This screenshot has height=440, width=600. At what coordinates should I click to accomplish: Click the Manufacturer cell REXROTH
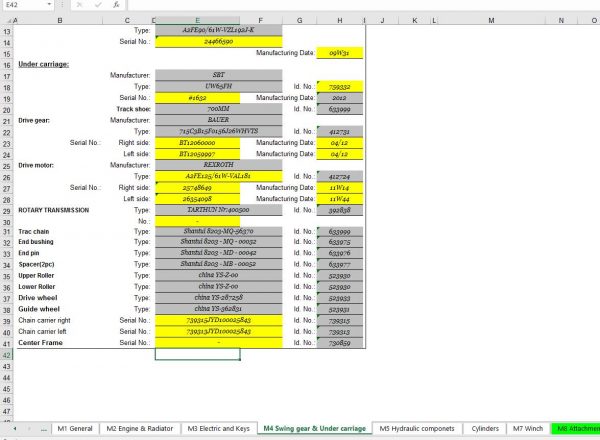pyautogui.click(x=218, y=165)
